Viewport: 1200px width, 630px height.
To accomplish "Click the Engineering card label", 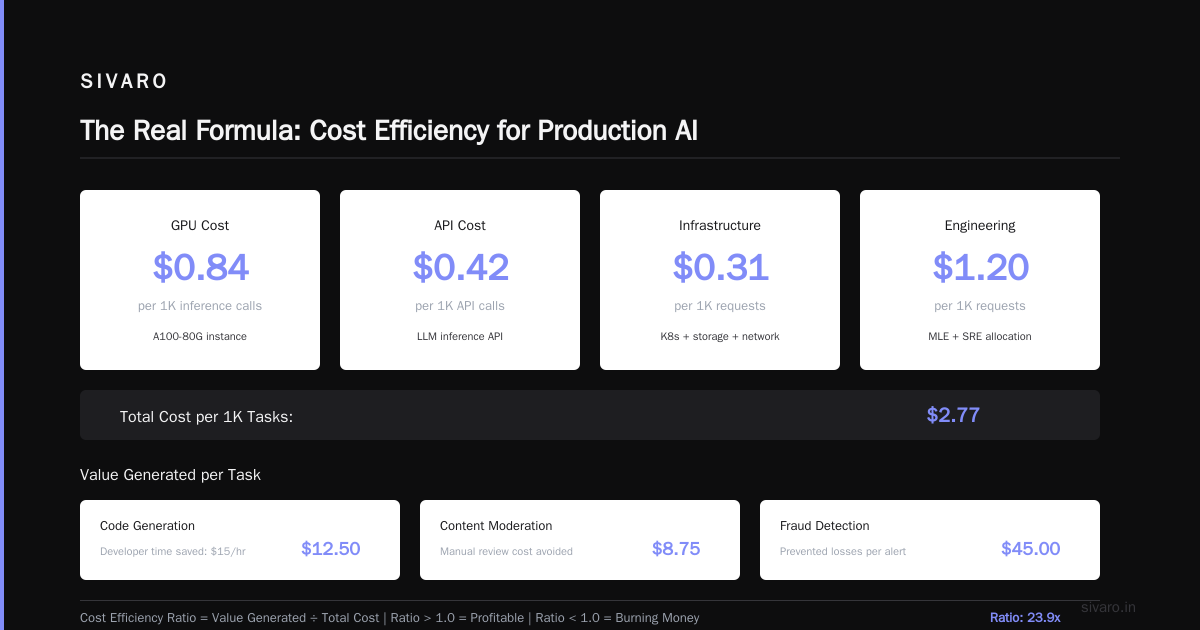I will pyautogui.click(x=980, y=226).
